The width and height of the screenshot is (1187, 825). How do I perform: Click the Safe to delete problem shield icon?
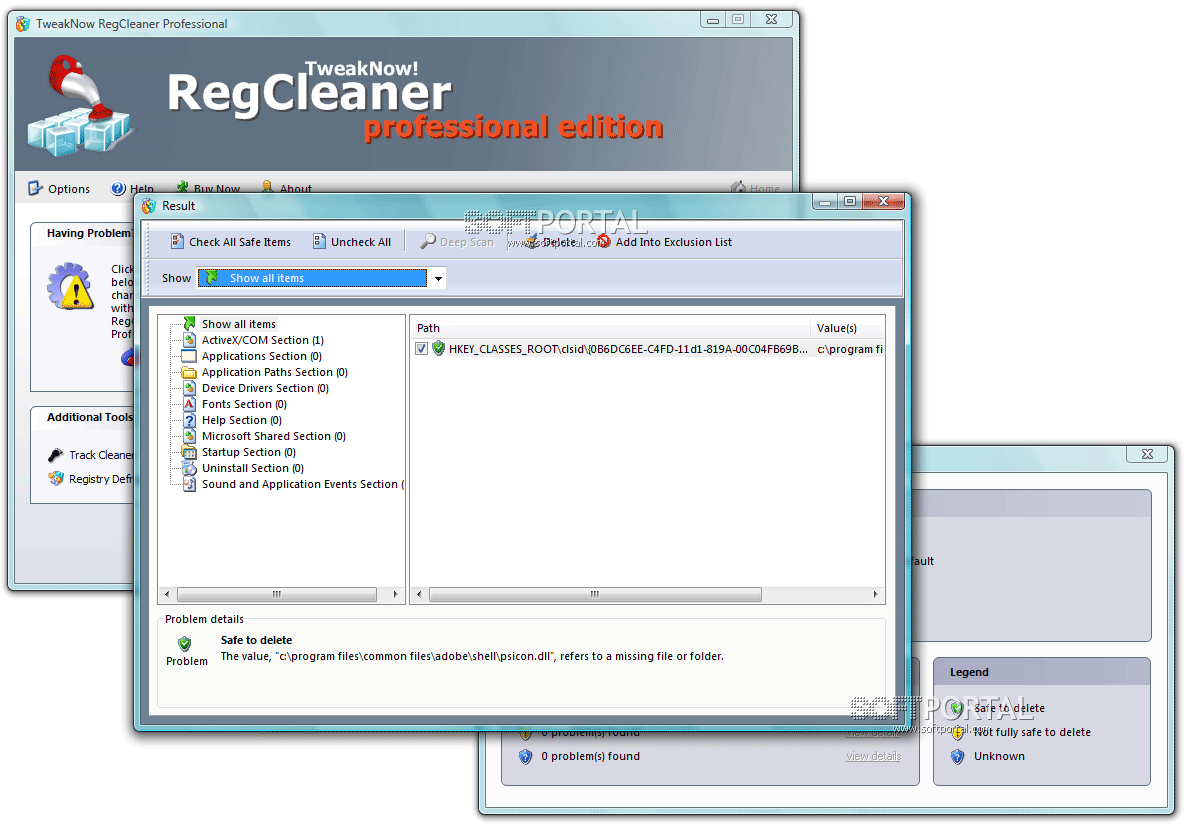(184, 643)
